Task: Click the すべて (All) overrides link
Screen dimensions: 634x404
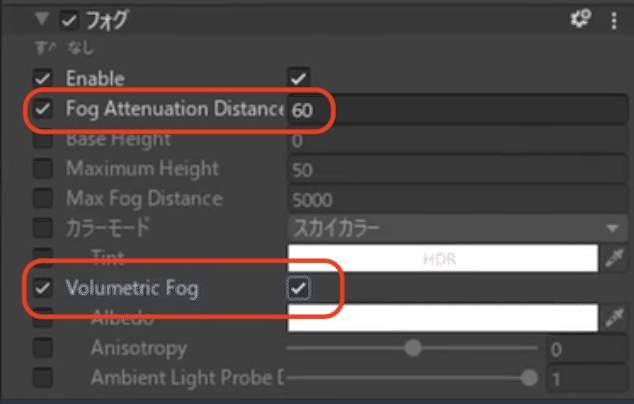Action: [46, 47]
